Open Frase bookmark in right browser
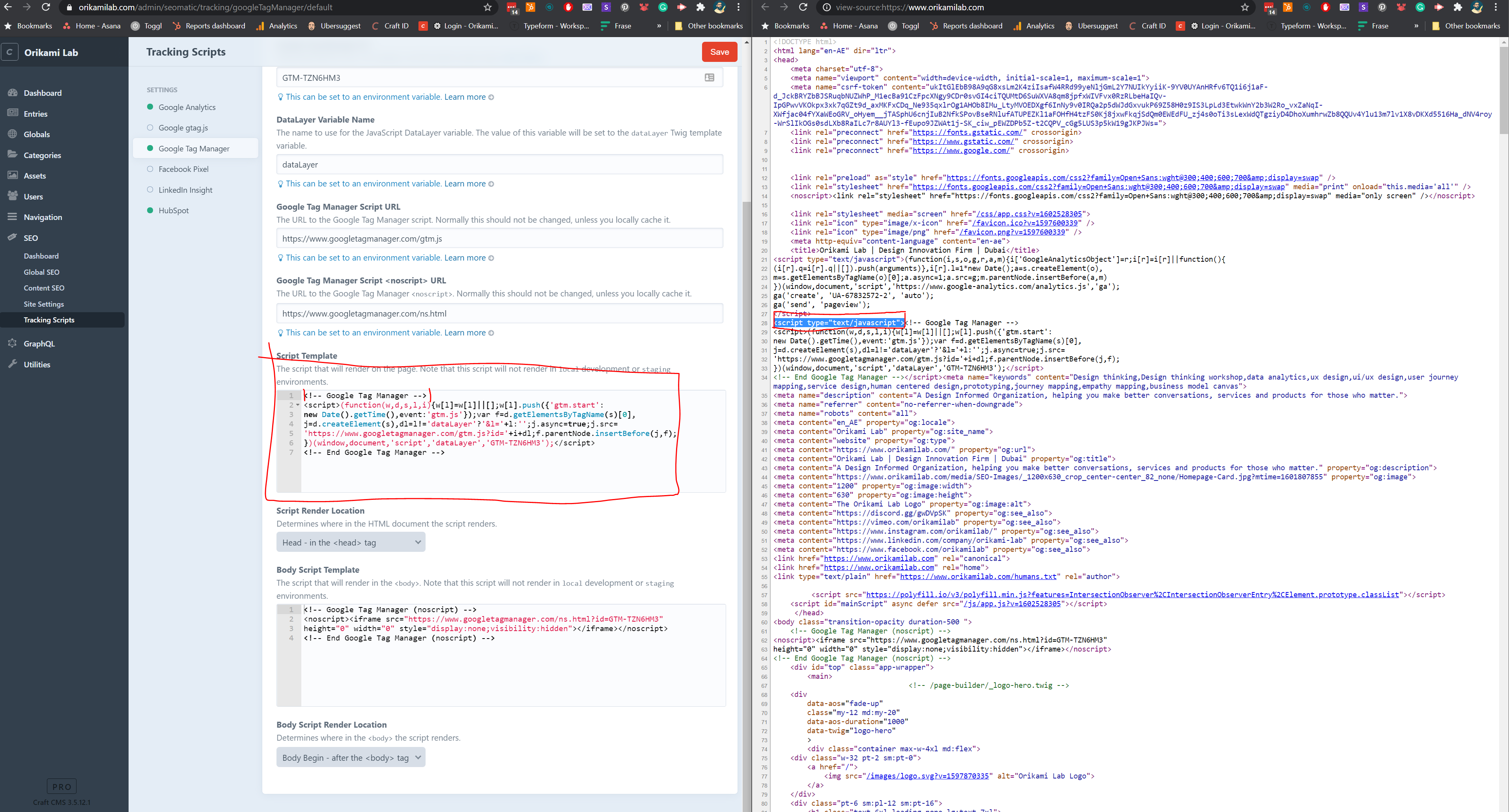The image size is (1509, 812). (x=1373, y=26)
